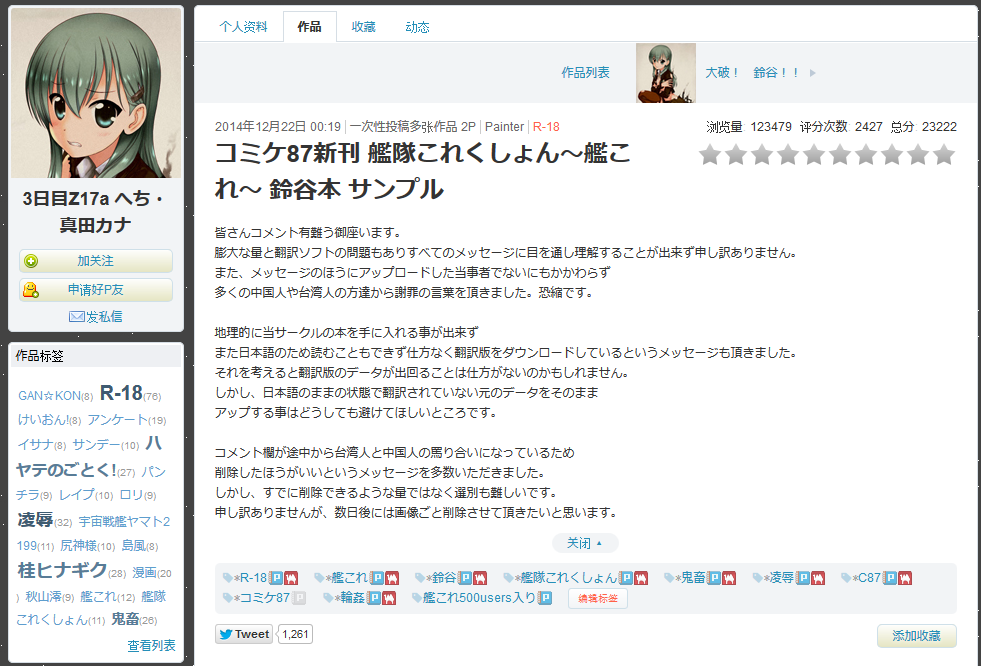The image size is (981, 666).
Task: Rate the artwork with the fifth star
Action: [814, 155]
